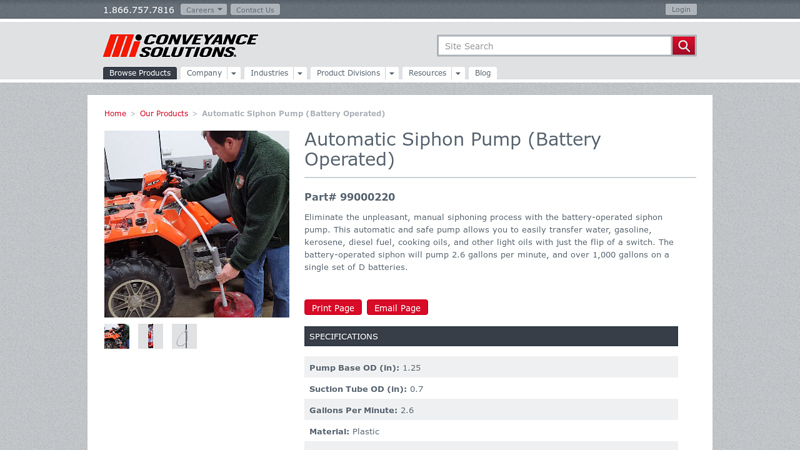Go to the Blog page

click(x=483, y=73)
